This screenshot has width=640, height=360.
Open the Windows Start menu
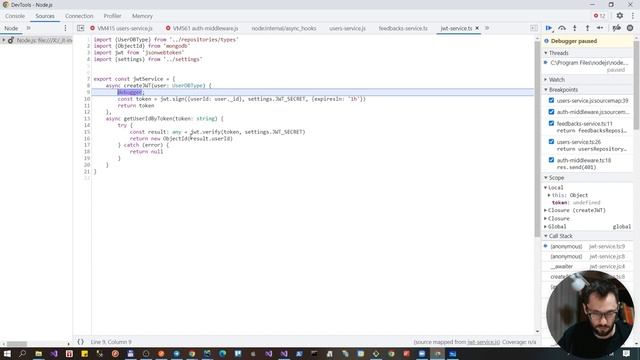click(7, 353)
